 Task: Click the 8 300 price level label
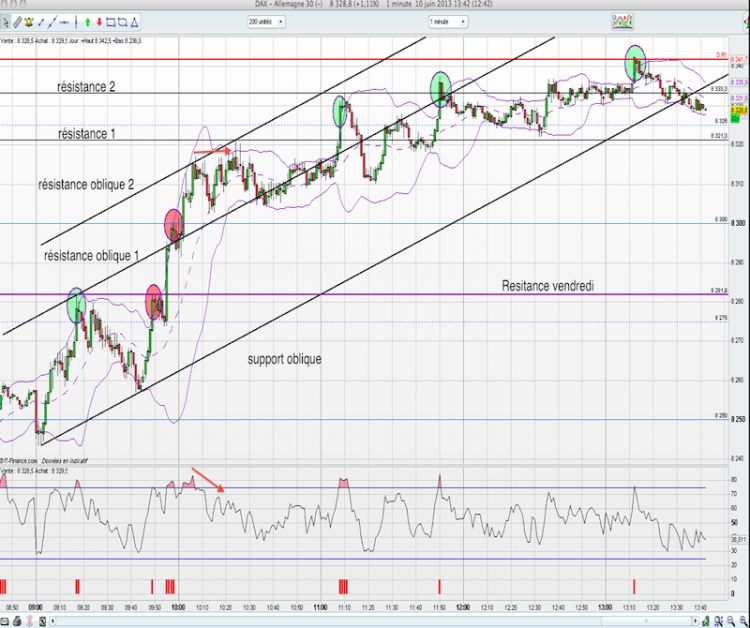click(x=738, y=223)
